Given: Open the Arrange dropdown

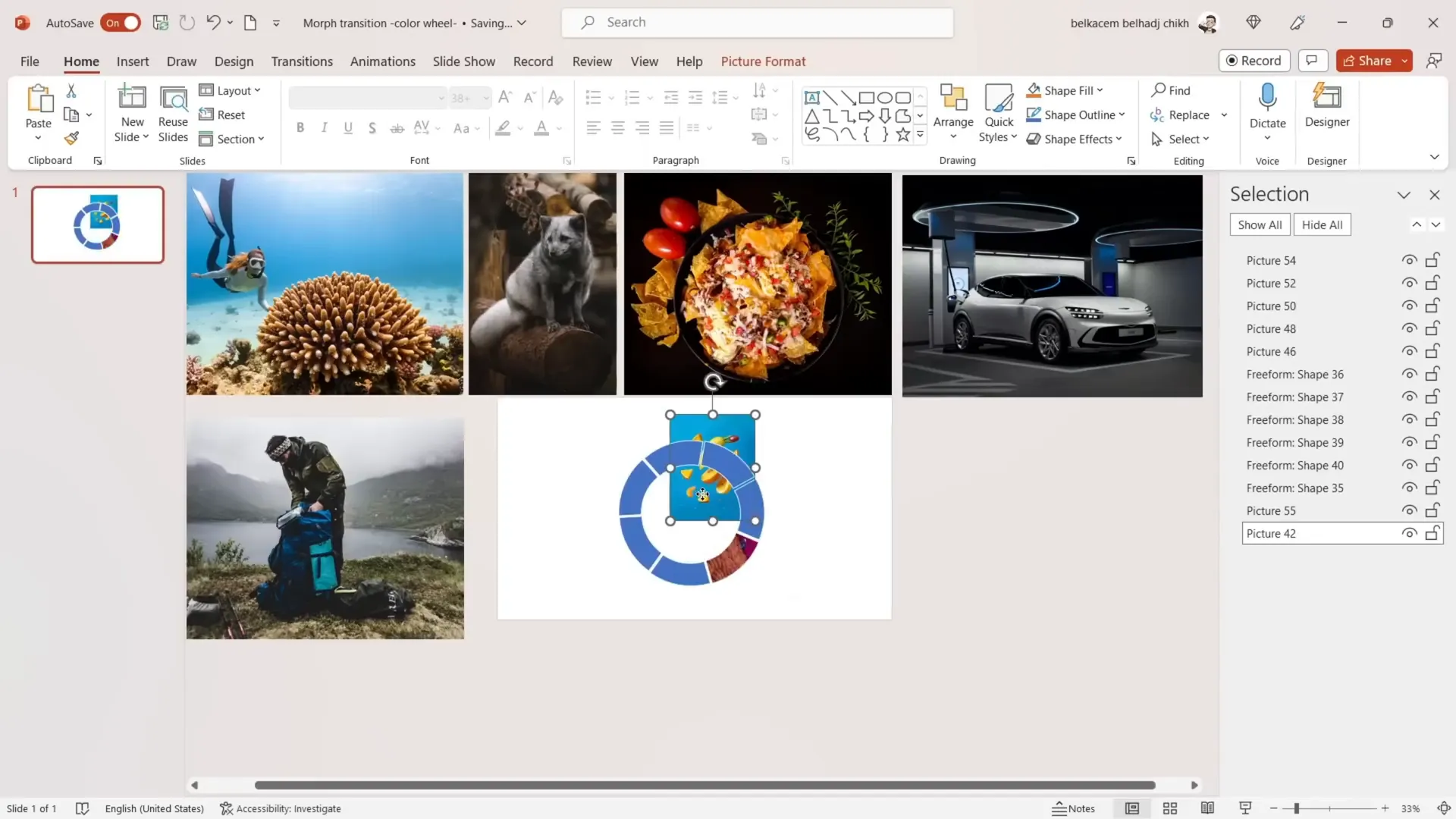Looking at the screenshot, I should (953, 112).
